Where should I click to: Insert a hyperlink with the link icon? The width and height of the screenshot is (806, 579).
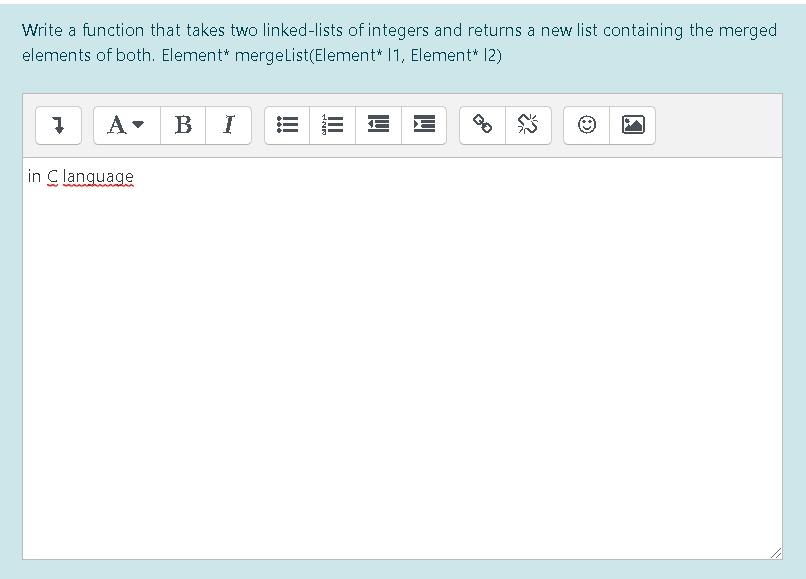tap(480, 125)
